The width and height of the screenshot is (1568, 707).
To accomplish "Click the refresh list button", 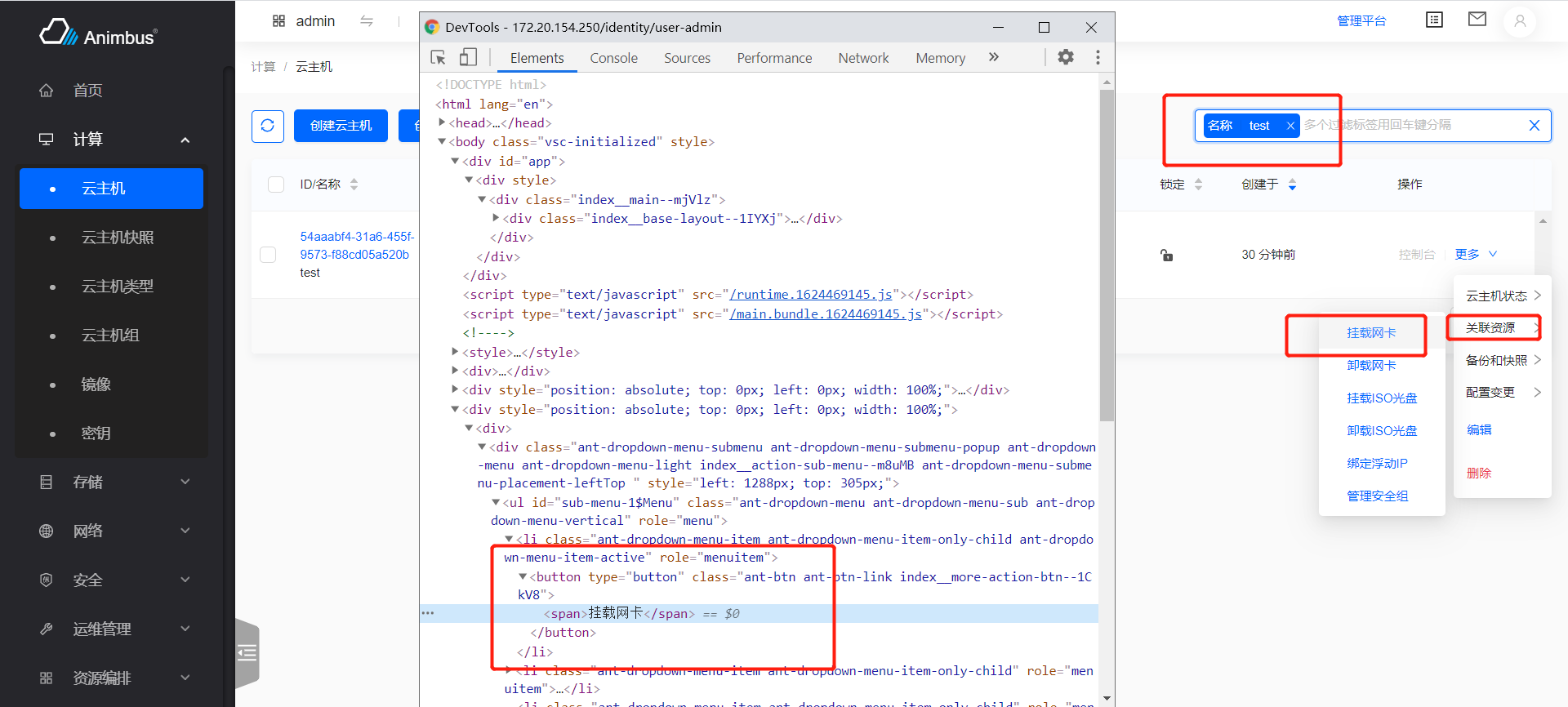I will tap(268, 126).
